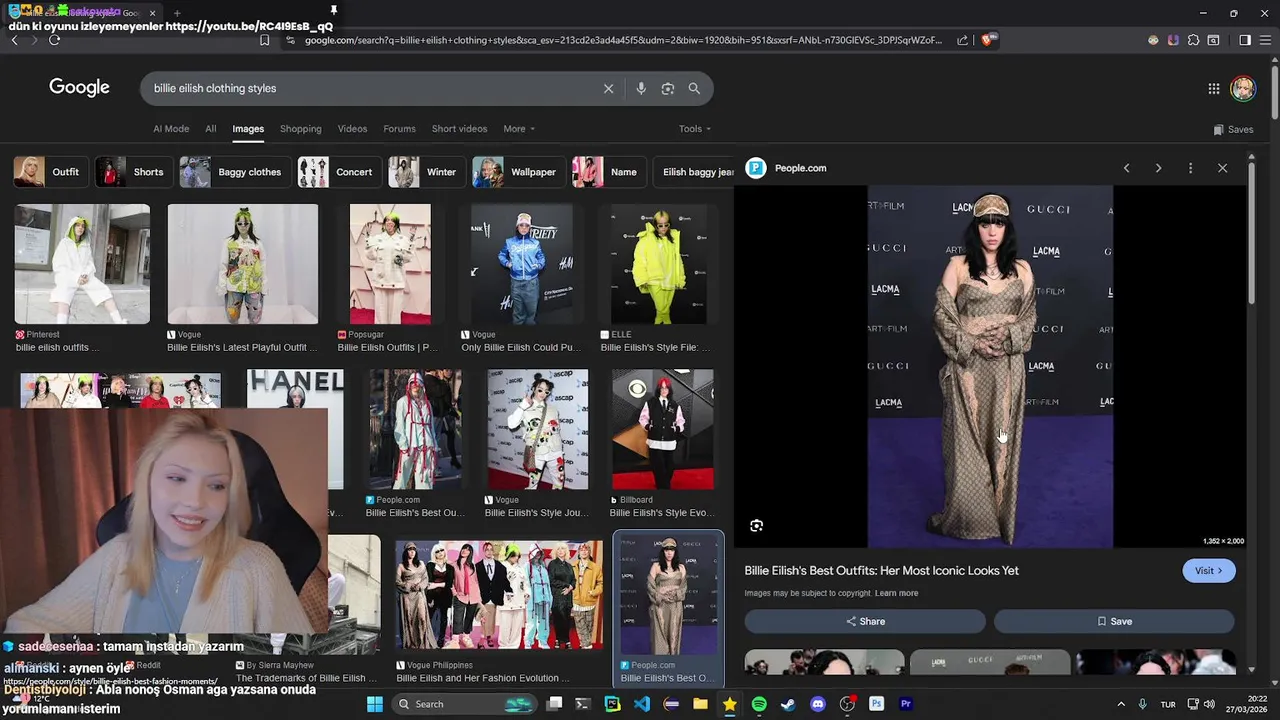Open the Popsugar Billie Eilish Outfits thumbnail
This screenshot has width=1280, height=720.
pyautogui.click(x=390, y=264)
